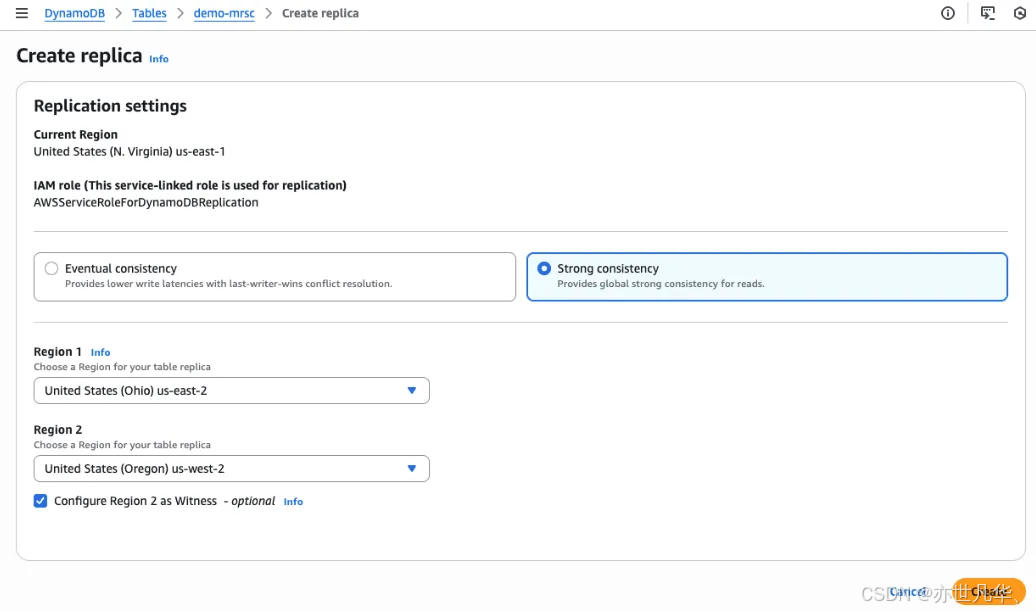Open Info link beside Region 1
This screenshot has height=612, width=1036.
100,352
